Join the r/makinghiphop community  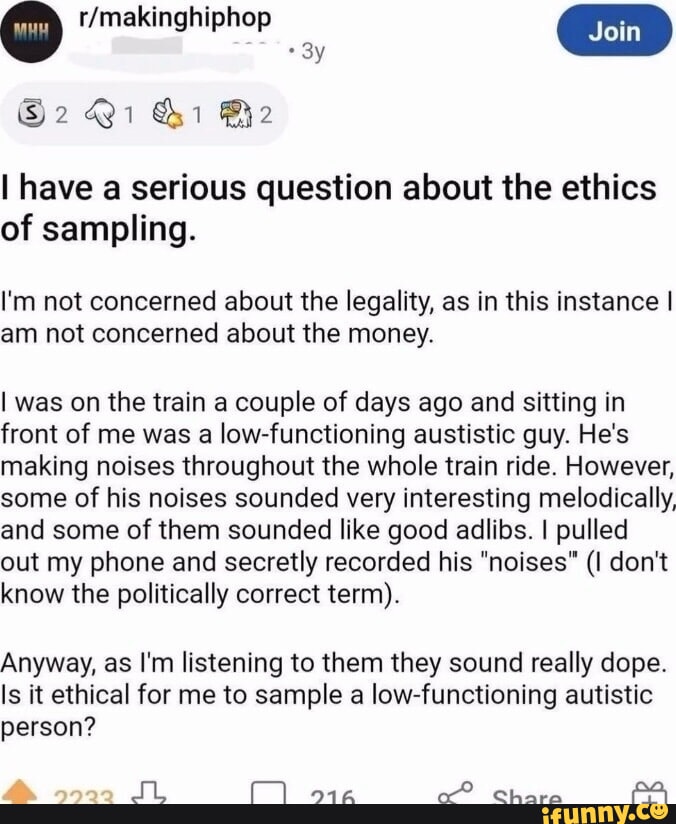point(614,31)
